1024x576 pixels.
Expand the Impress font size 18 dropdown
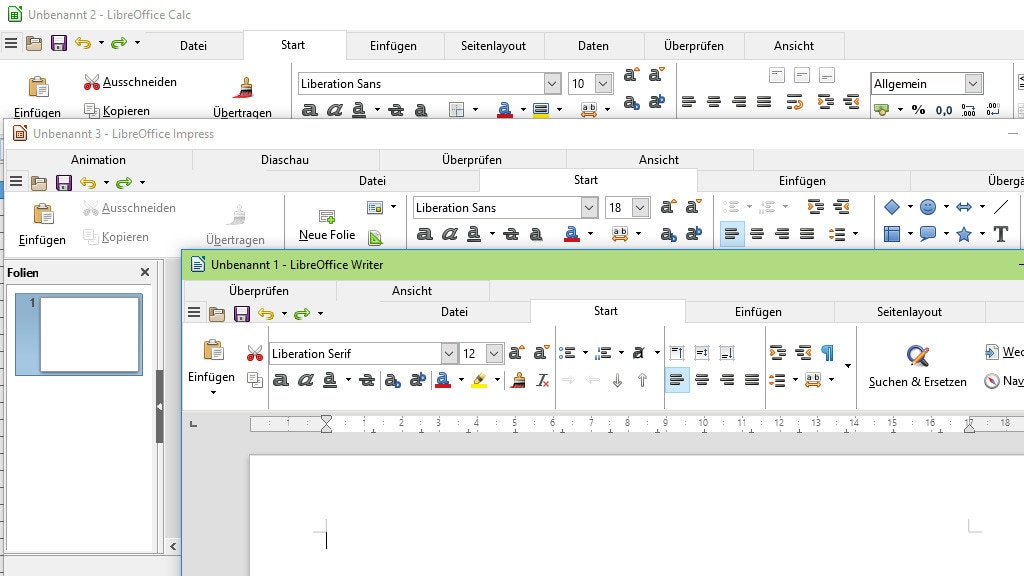[x=640, y=208]
